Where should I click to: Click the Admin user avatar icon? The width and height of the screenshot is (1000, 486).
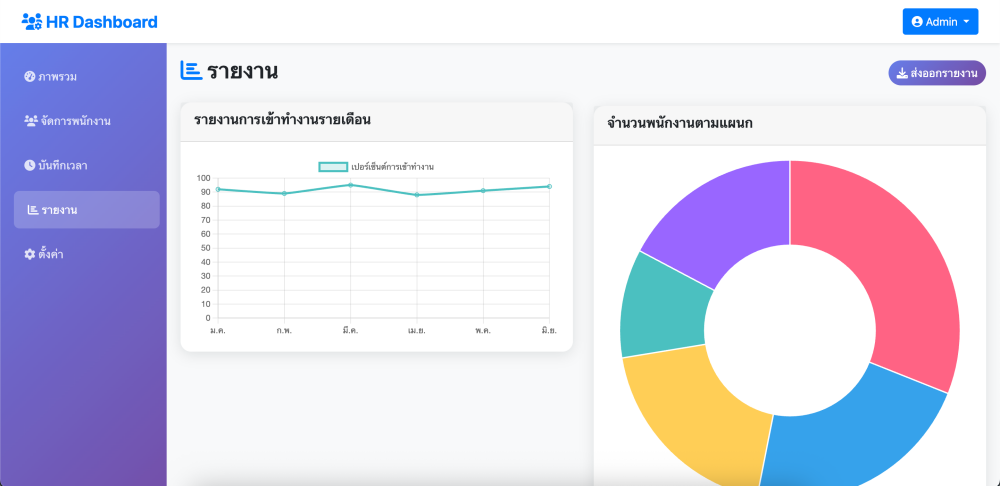pos(917,22)
